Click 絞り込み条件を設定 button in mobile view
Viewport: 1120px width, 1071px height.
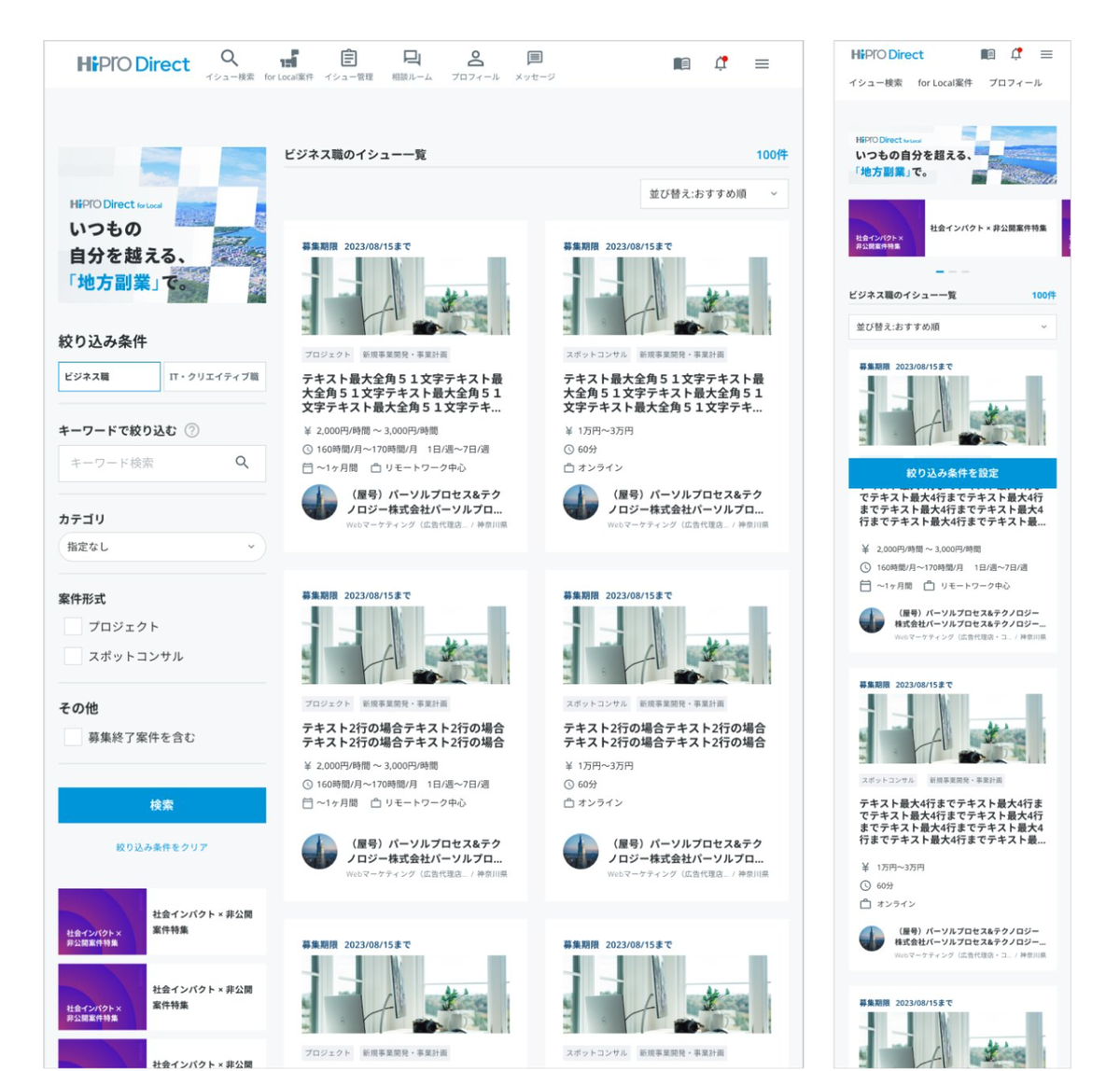coord(952,473)
